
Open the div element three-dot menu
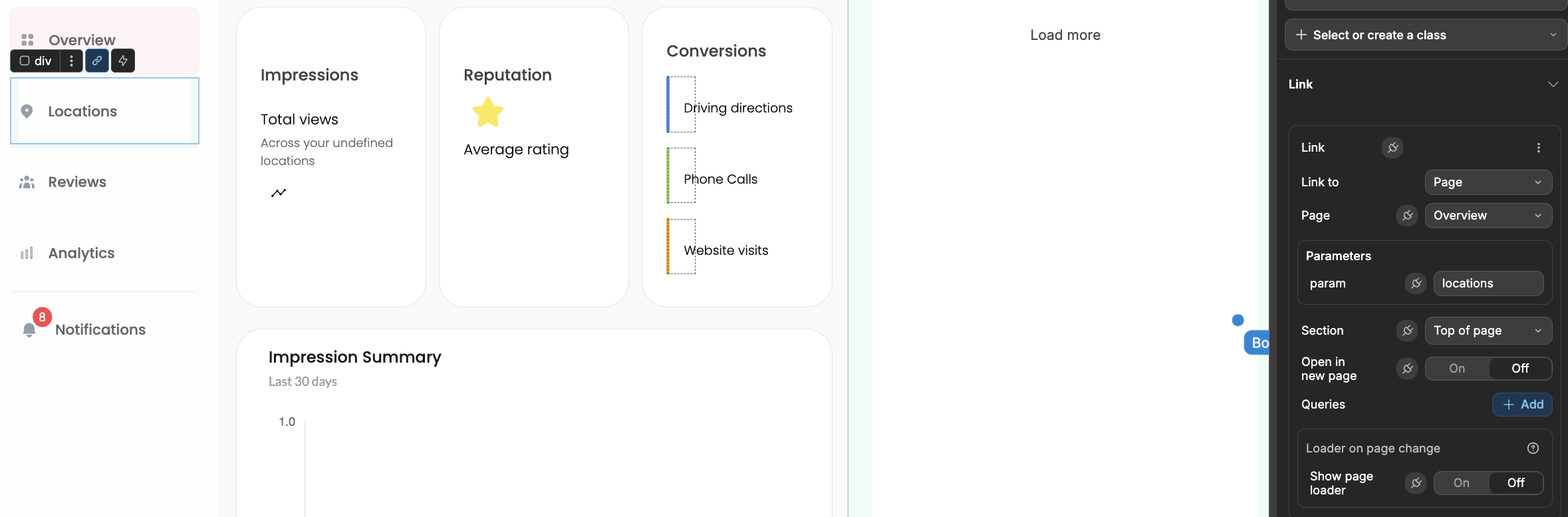point(71,61)
